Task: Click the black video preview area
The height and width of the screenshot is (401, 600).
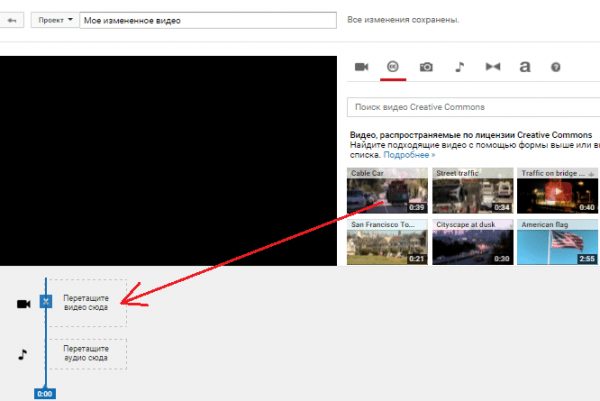Action: pyautogui.click(x=168, y=161)
